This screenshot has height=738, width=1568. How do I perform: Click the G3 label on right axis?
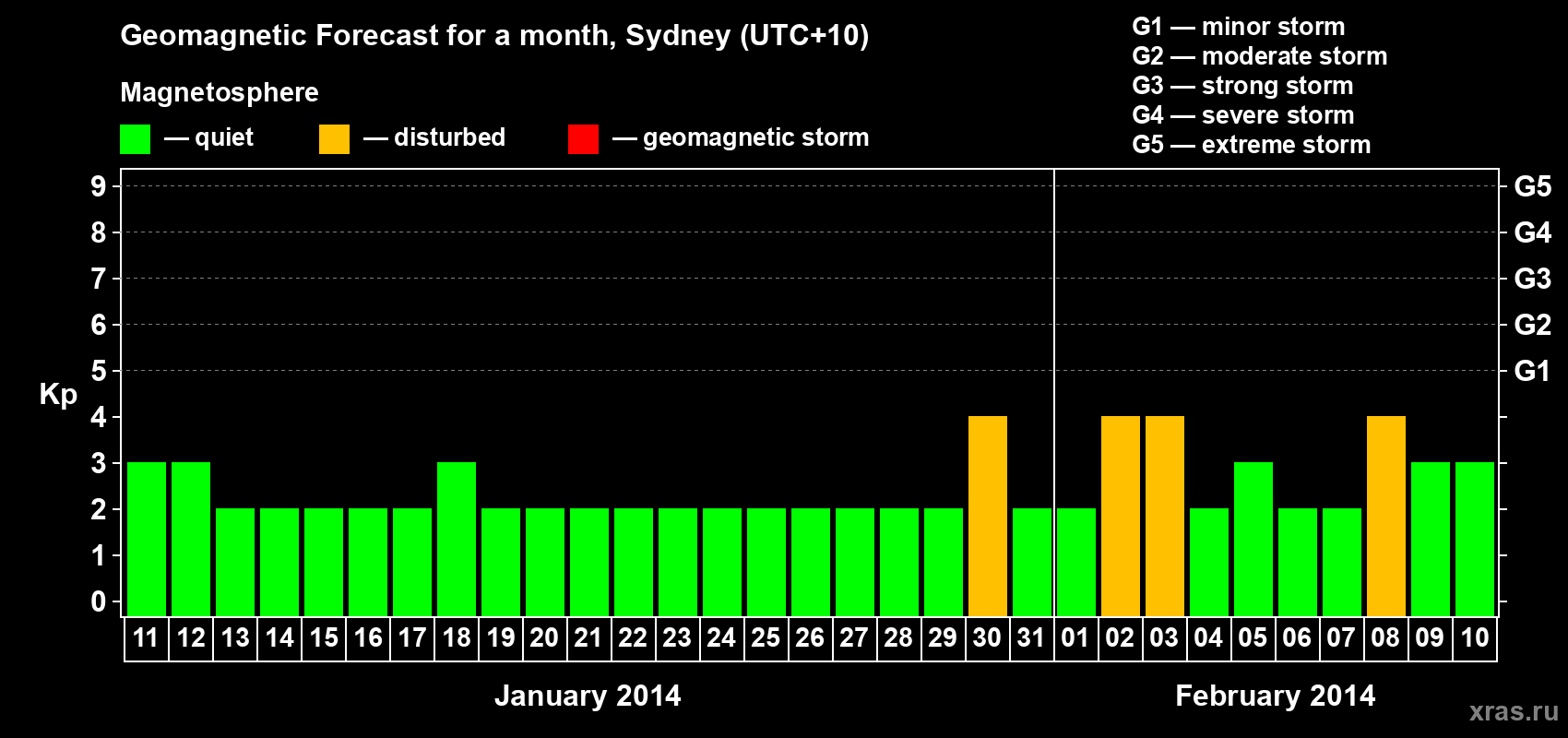click(1532, 279)
